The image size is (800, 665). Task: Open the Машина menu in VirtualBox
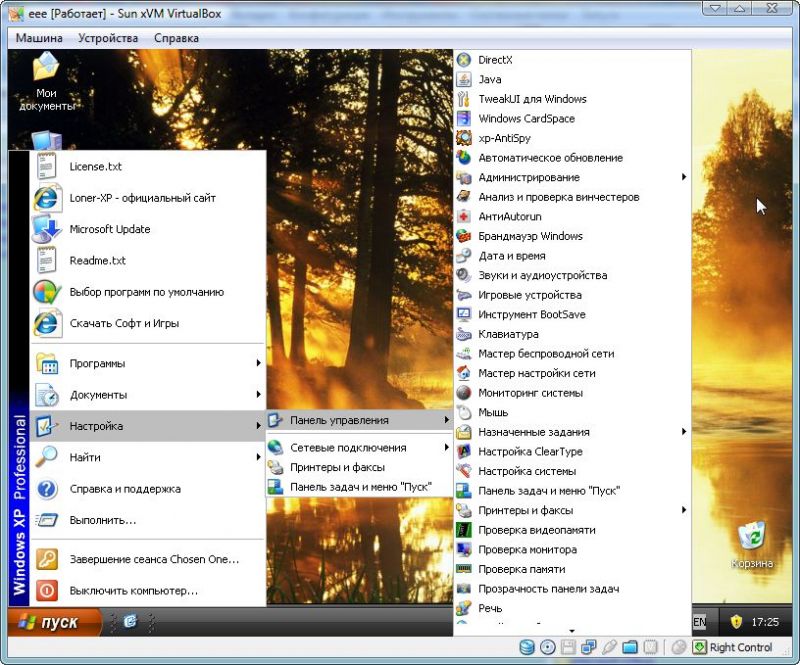[x=39, y=38]
